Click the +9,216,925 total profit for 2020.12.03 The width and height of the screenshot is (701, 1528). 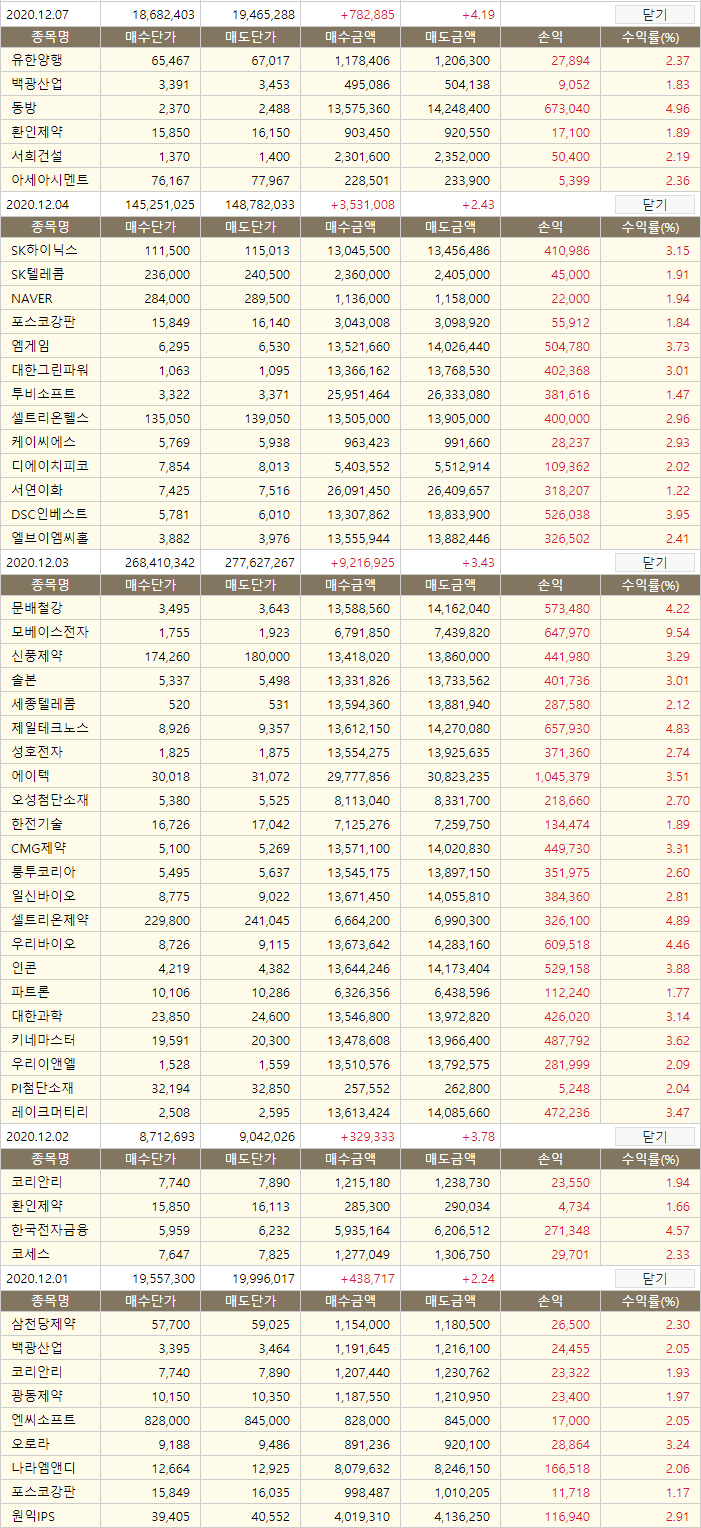[362, 563]
